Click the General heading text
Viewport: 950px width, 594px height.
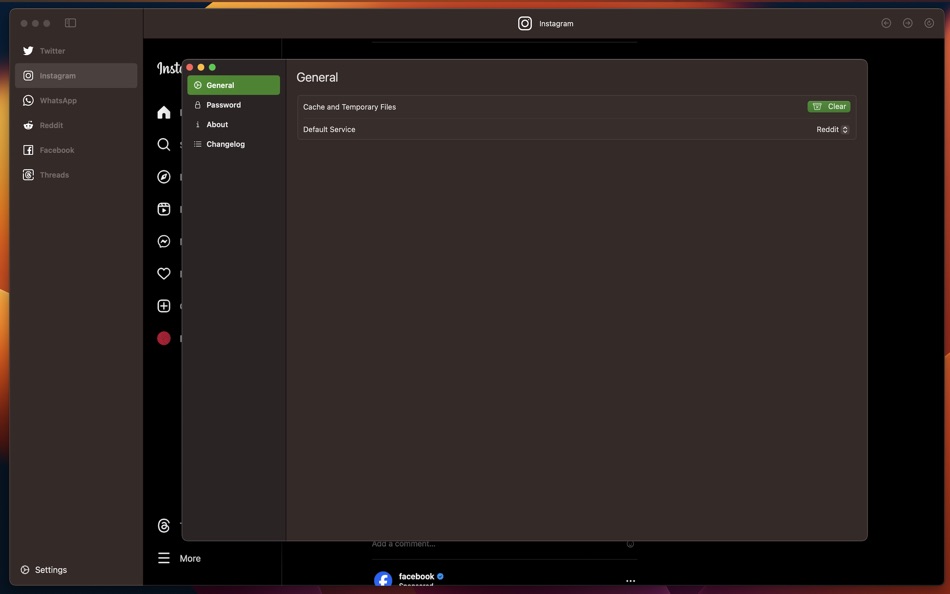(317, 78)
